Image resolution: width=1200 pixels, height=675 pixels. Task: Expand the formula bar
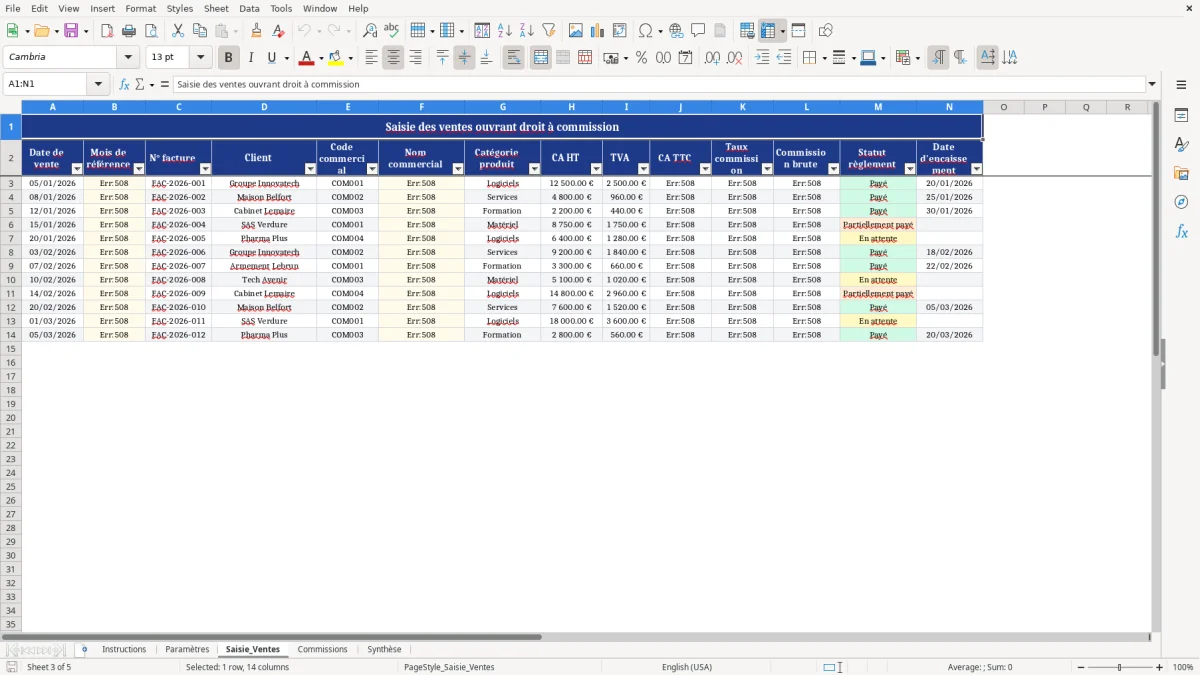[x=1152, y=84]
